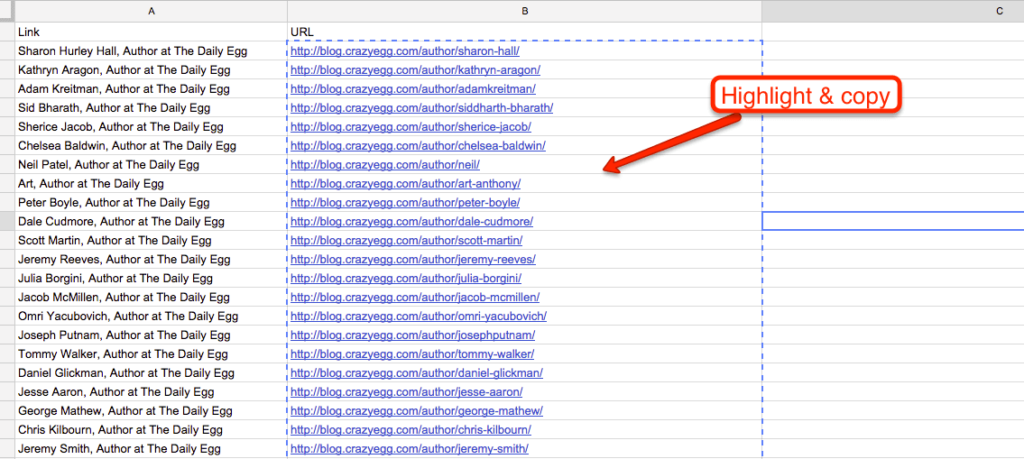1024x459 pixels.
Task: Open the omri-yacubovich author URL
Action: (x=419, y=316)
